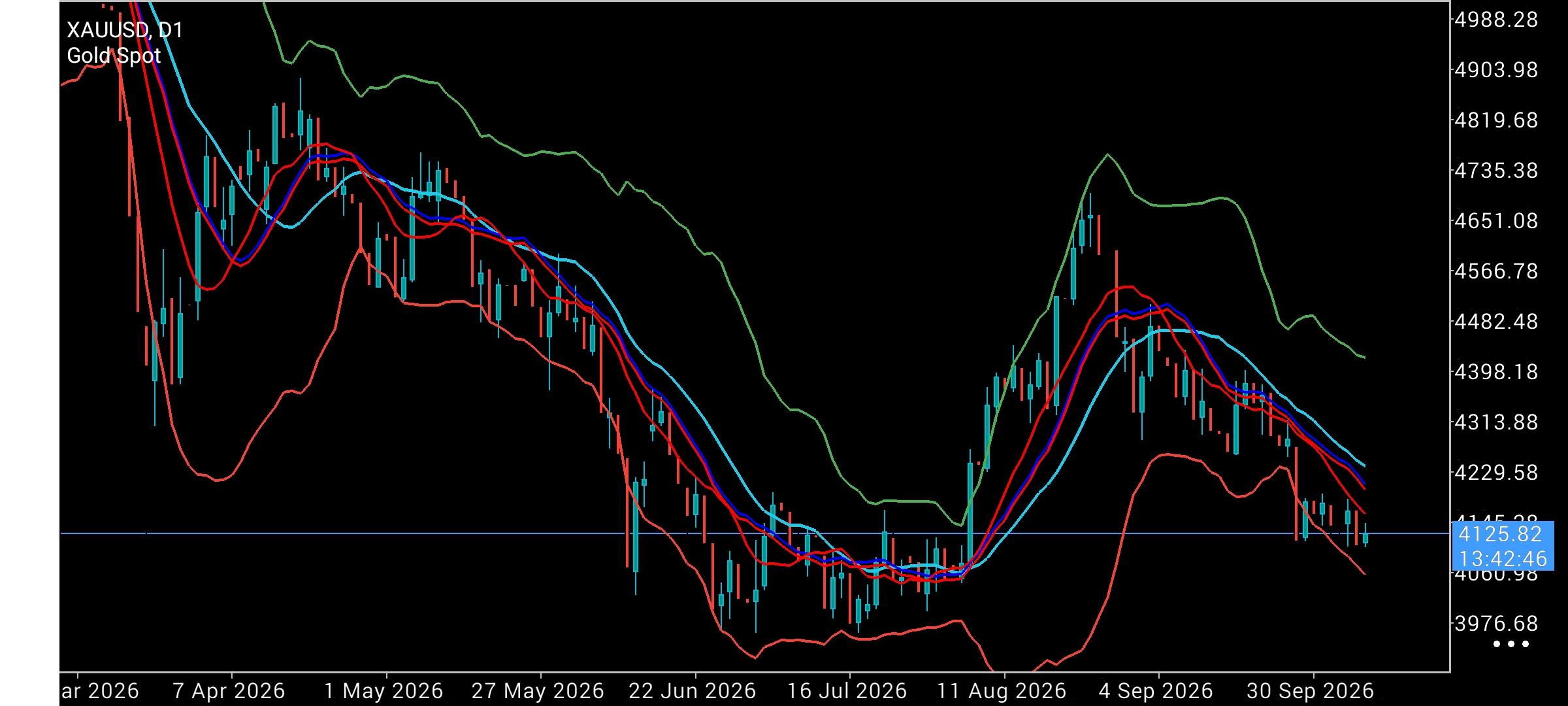This screenshot has width=1568, height=706.
Task: Click the 3976.68 price scale label
Action: [x=1496, y=624]
